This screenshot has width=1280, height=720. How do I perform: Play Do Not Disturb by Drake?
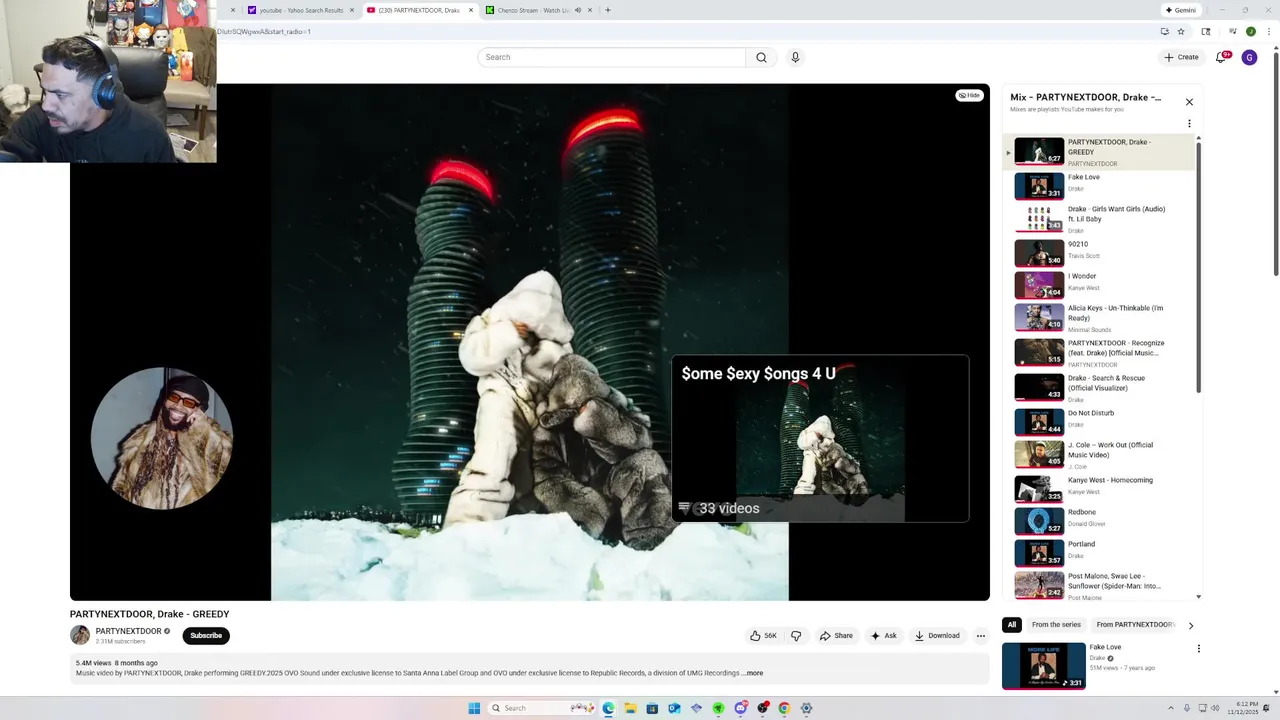click(x=1098, y=421)
